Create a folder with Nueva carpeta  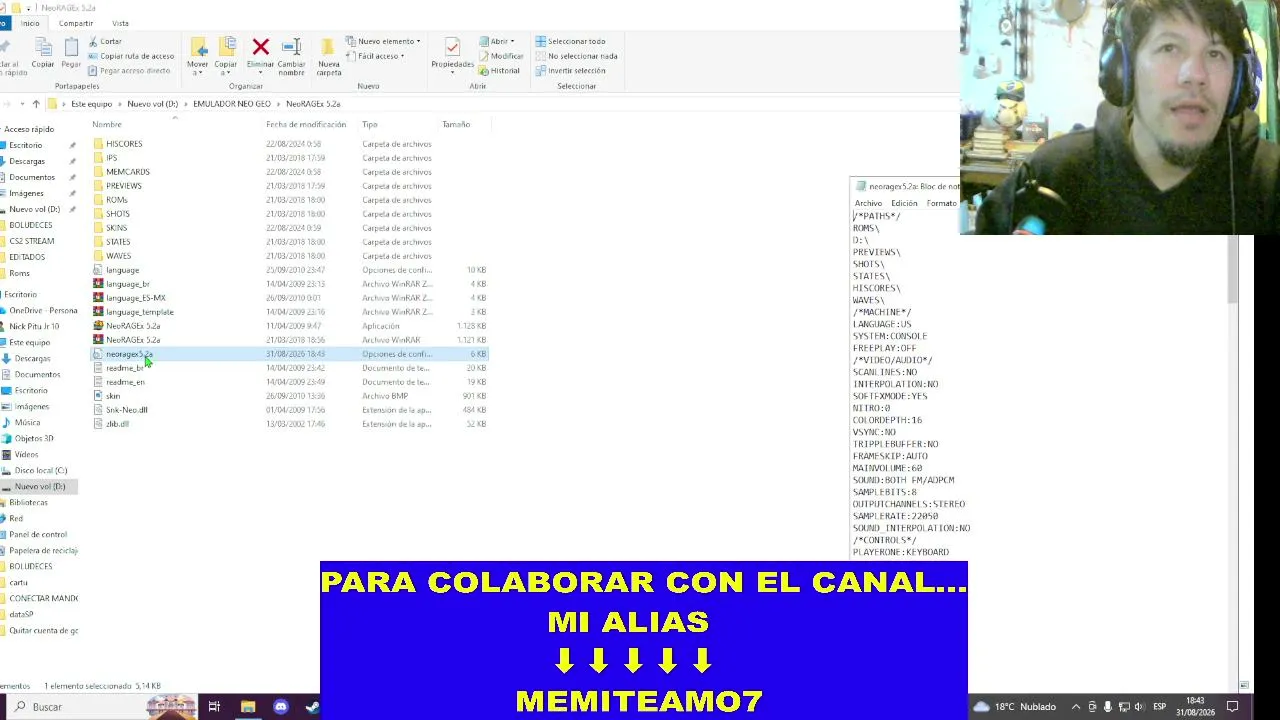pyautogui.click(x=328, y=55)
